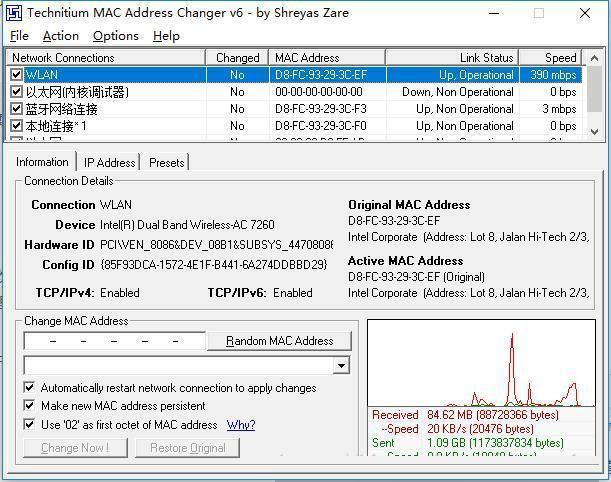Screen dimensions: 611x482
Task: Click MAC address 00-00-00-00-00-00 cell
Action: [x=319, y=92]
